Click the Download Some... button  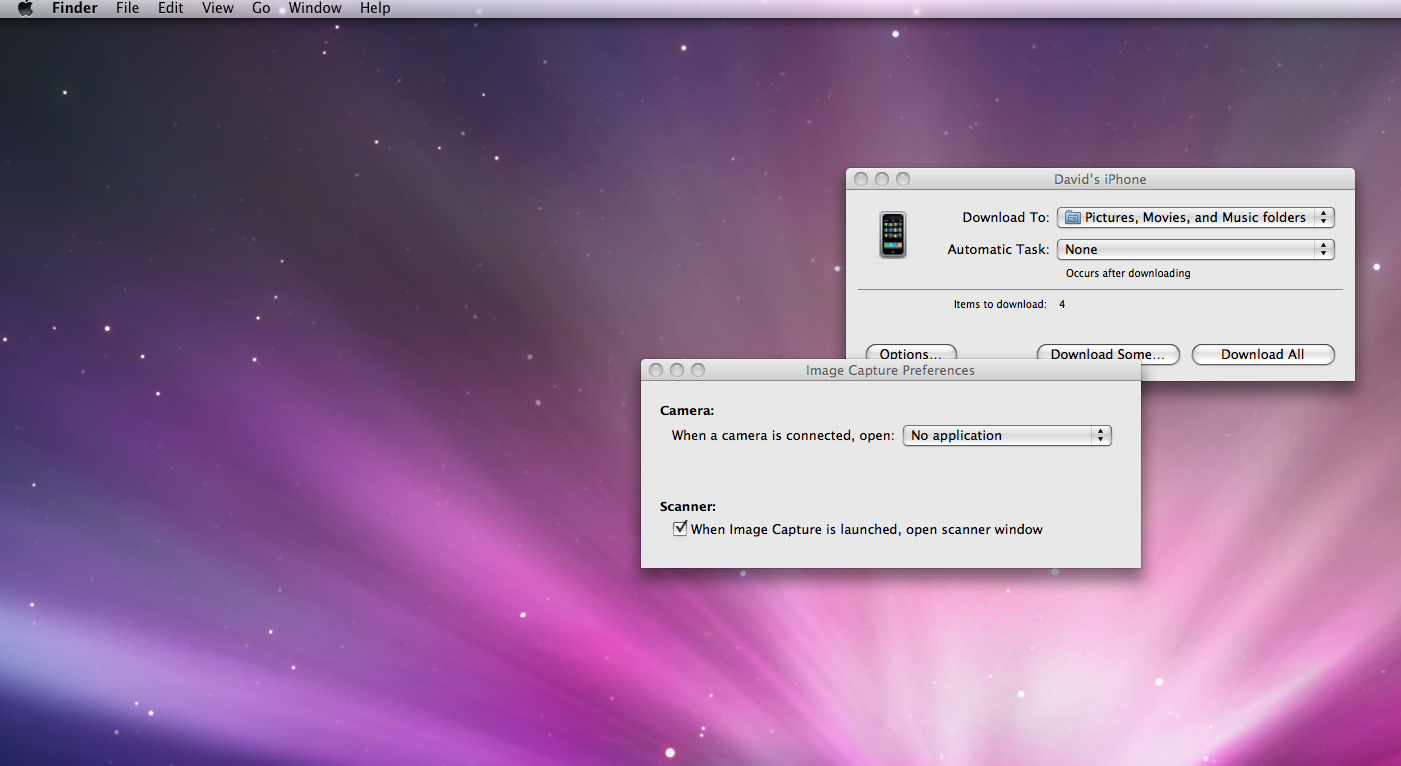[x=1108, y=354]
